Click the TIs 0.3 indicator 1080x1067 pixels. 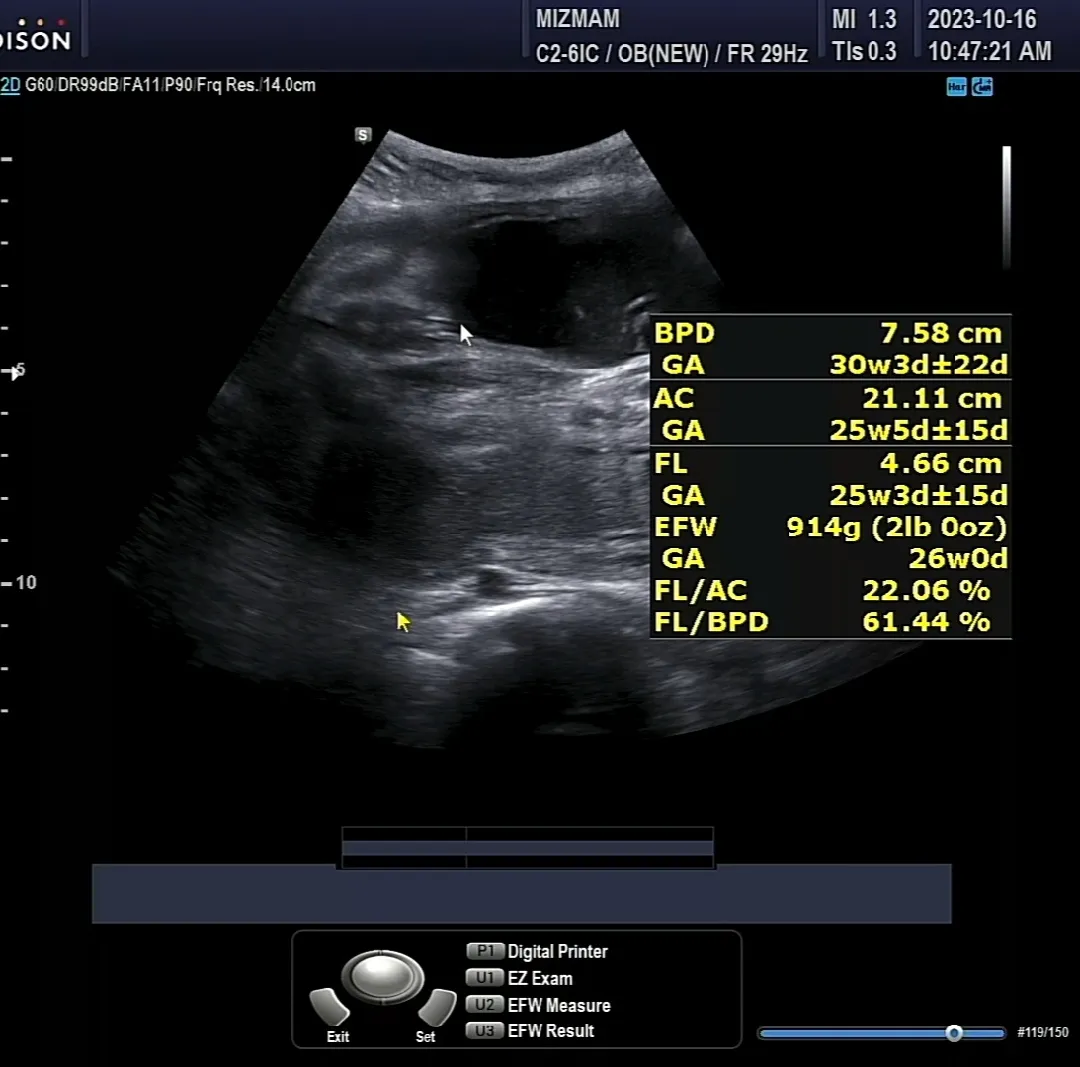[x=864, y=52]
